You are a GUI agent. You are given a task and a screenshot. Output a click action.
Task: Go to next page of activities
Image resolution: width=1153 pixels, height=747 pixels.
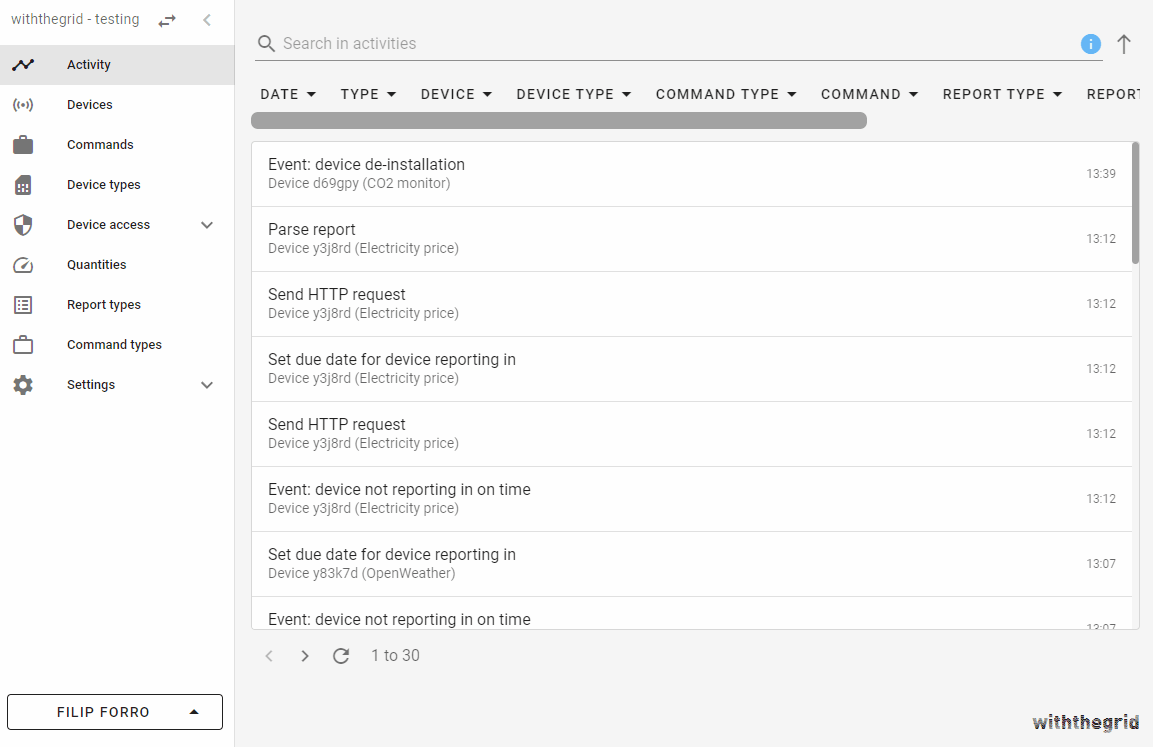click(305, 656)
